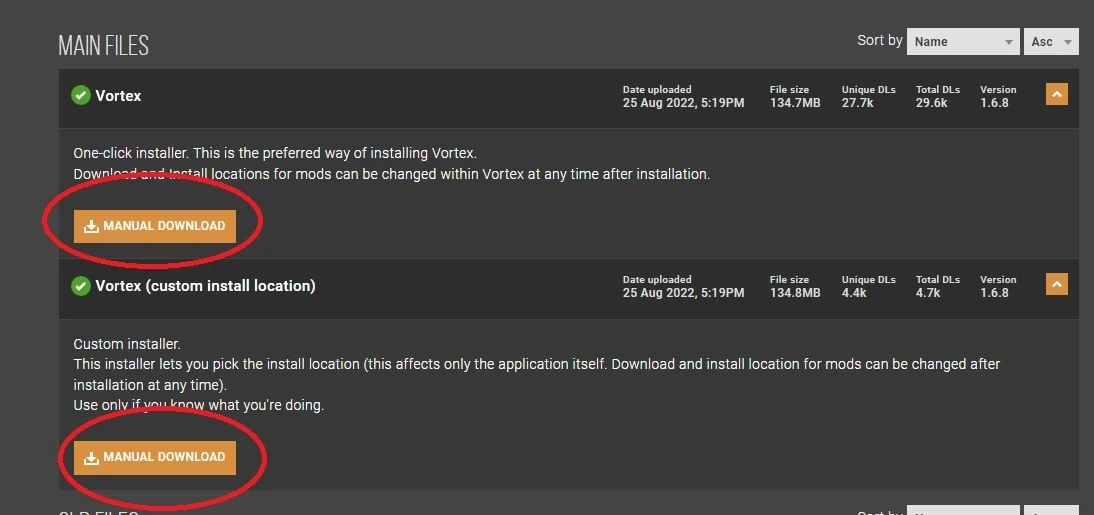
Task: Open the Asc sort order dropdown for Main Files
Action: tap(1051, 42)
